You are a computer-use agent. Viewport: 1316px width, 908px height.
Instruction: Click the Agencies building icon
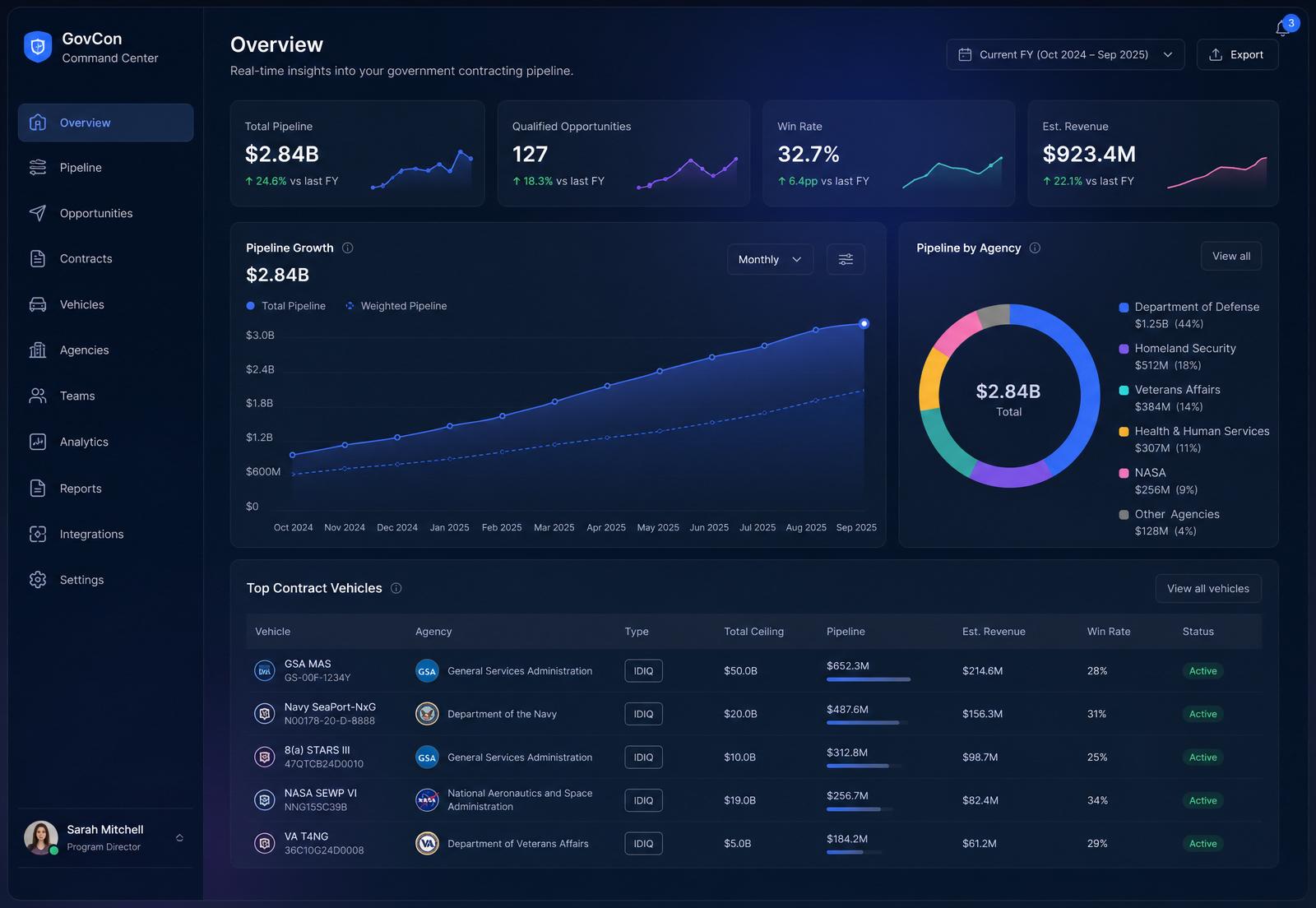tap(38, 350)
